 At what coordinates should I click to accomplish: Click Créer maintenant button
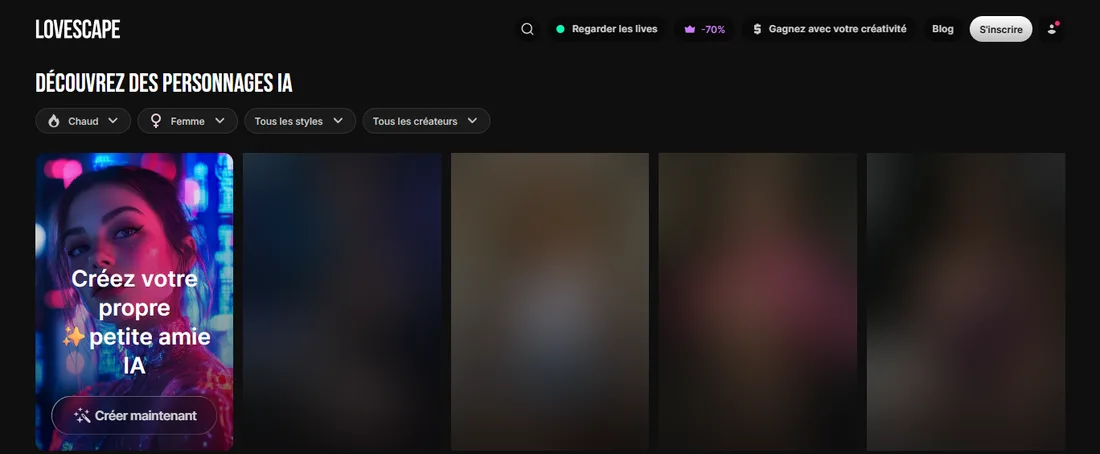tap(135, 415)
